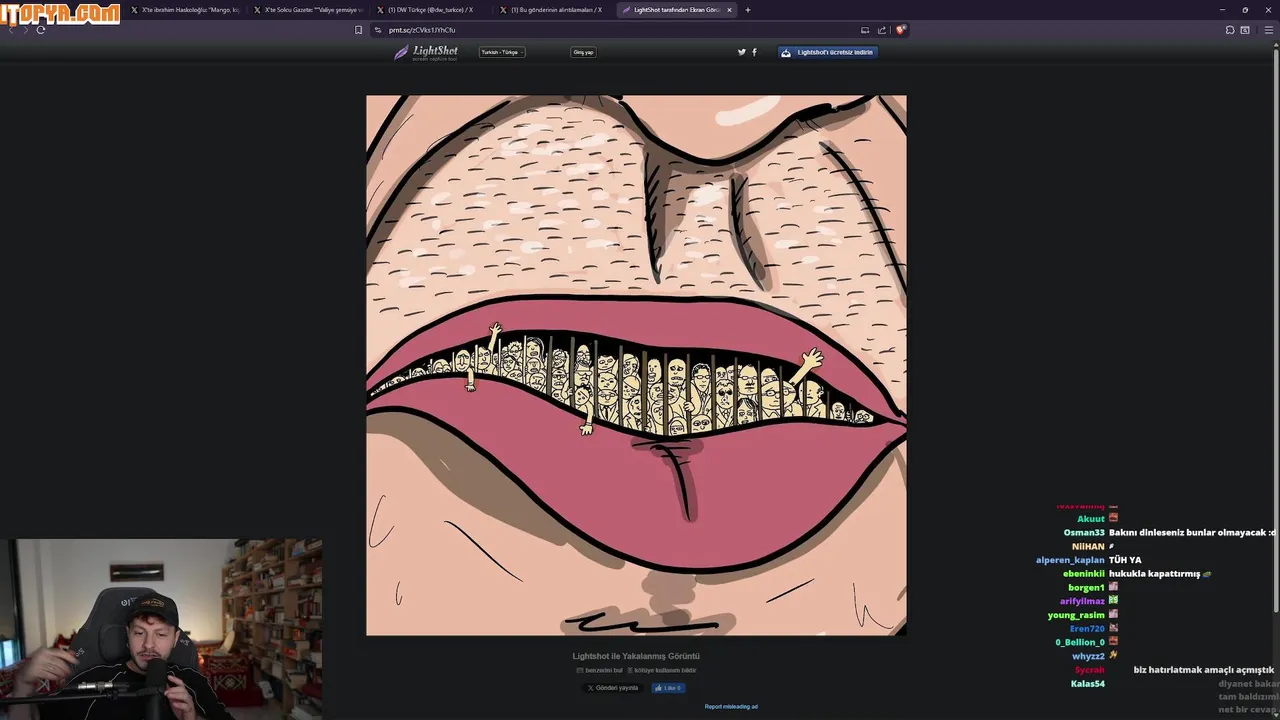The width and height of the screenshot is (1280, 720).
Task: Open a new tab with the plus icon
Action: [x=747, y=10]
